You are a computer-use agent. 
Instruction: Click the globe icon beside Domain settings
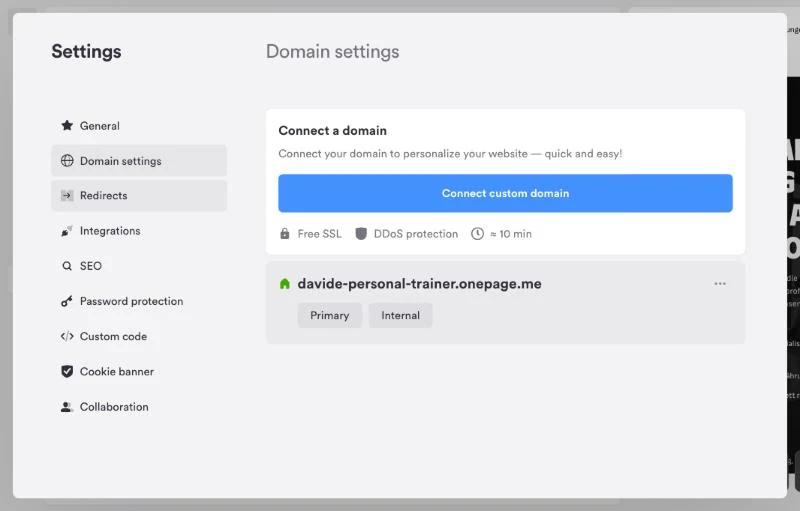pos(67,161)
